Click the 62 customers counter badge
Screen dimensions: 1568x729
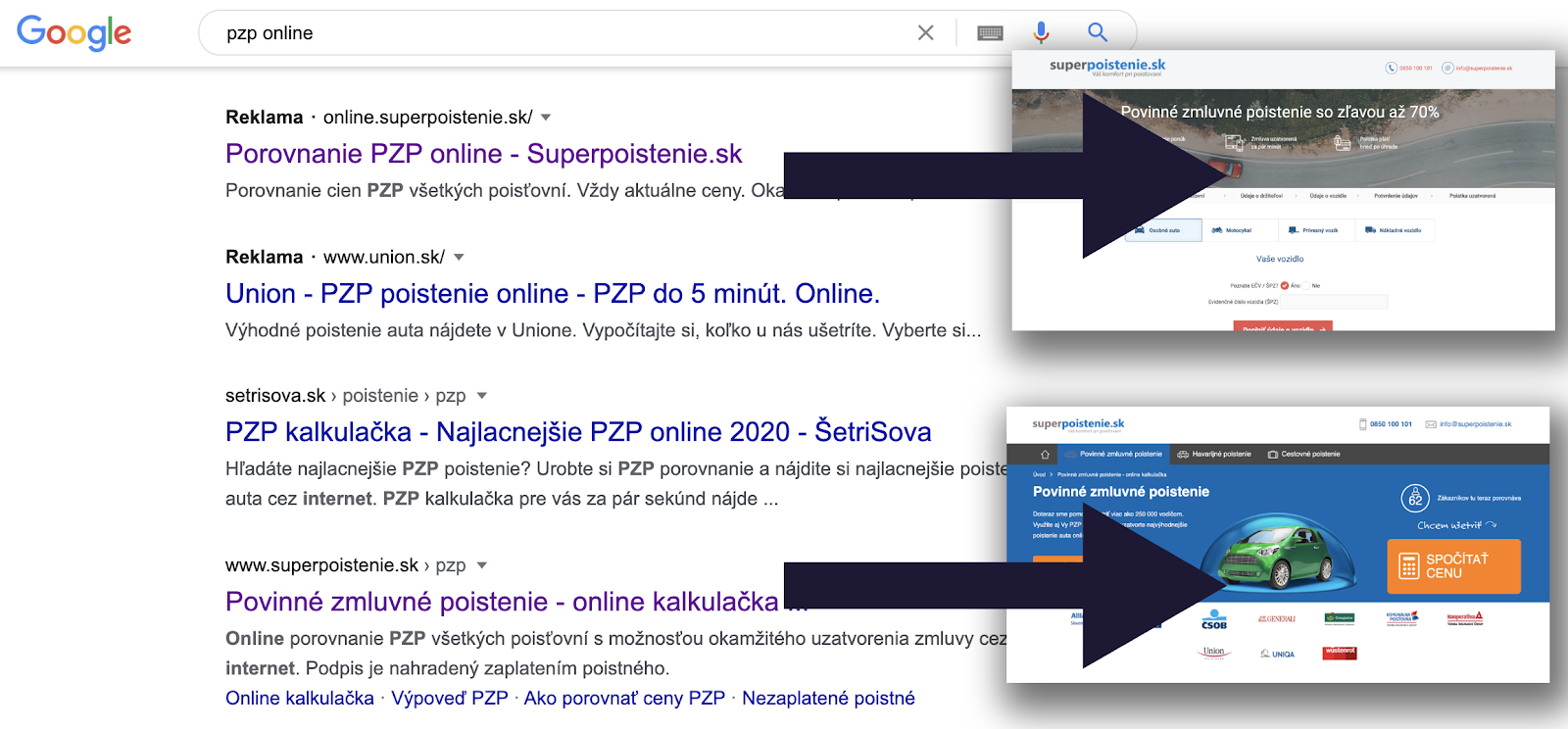pyautogui.click(x=1415, y=498)
